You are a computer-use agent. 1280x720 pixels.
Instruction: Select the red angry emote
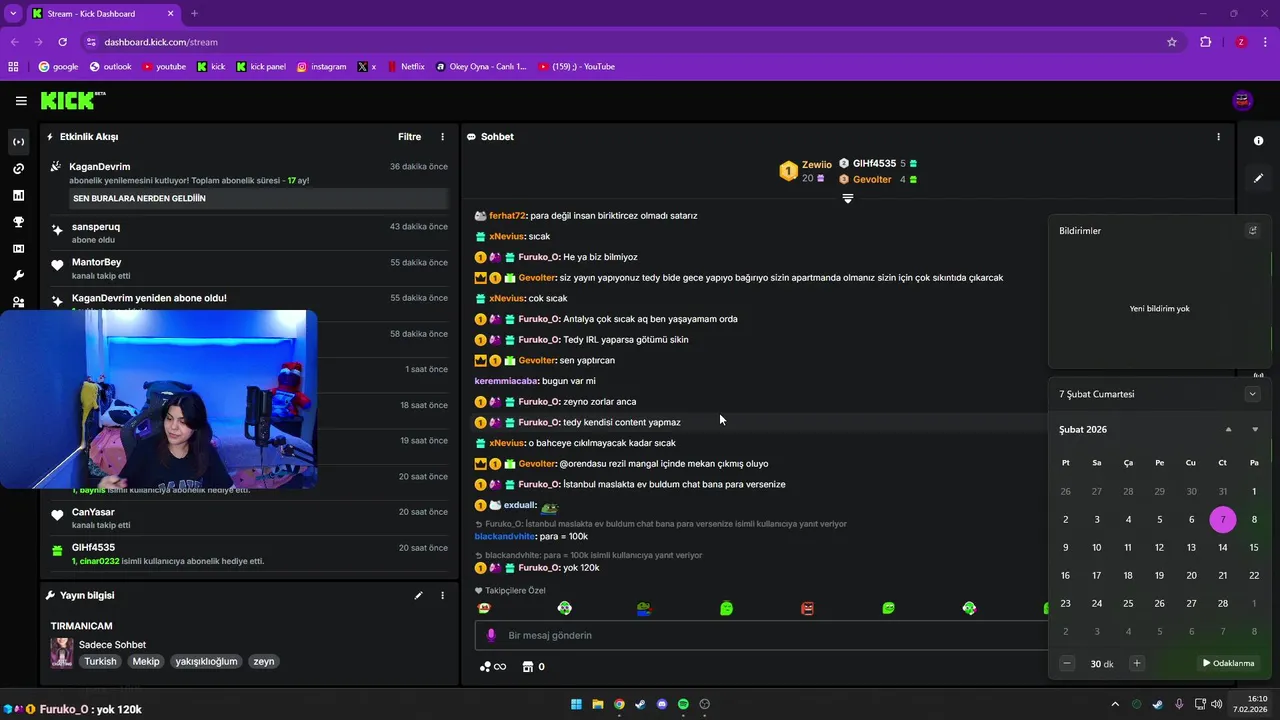(808, 608)
